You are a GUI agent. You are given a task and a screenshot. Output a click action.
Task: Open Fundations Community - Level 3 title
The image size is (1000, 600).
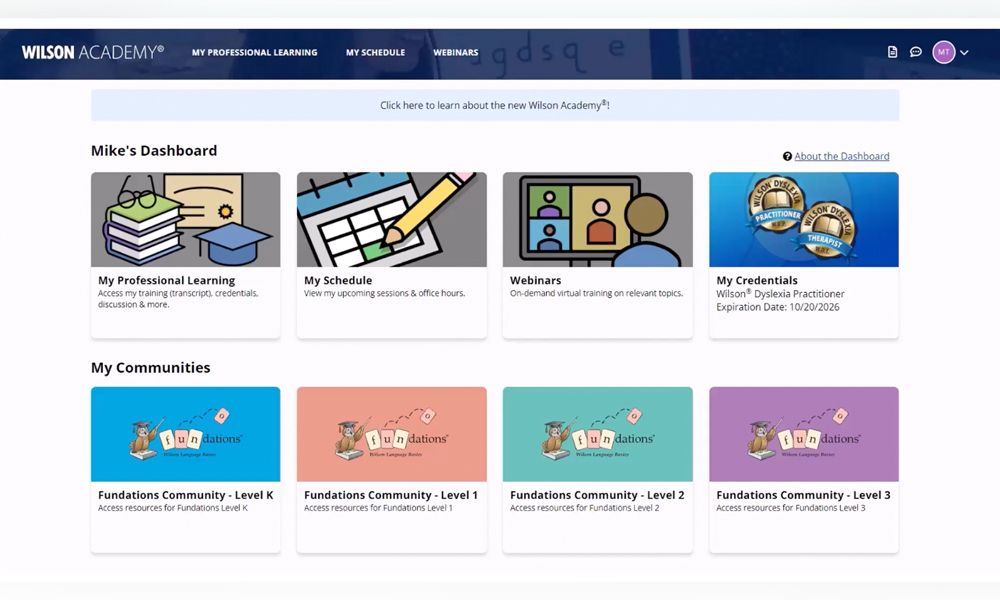[x=804, y=495]
